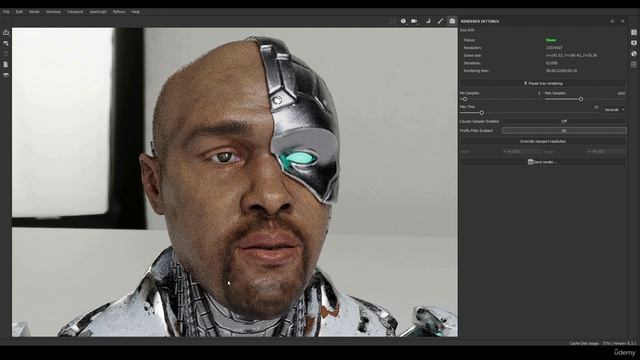Undock the Renderer Settings panel
Screen dimensions: 640x360
pos(612,21)
